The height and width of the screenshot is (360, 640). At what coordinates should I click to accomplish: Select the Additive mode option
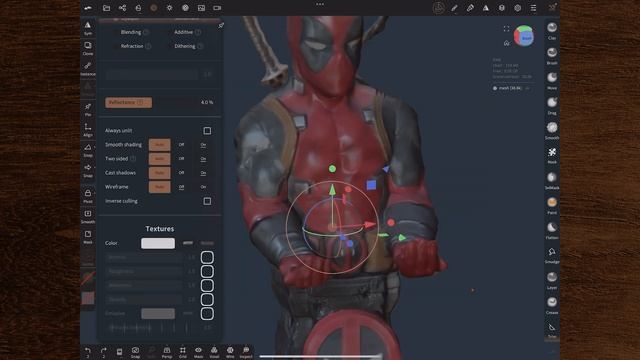click(x=184, y=32)
